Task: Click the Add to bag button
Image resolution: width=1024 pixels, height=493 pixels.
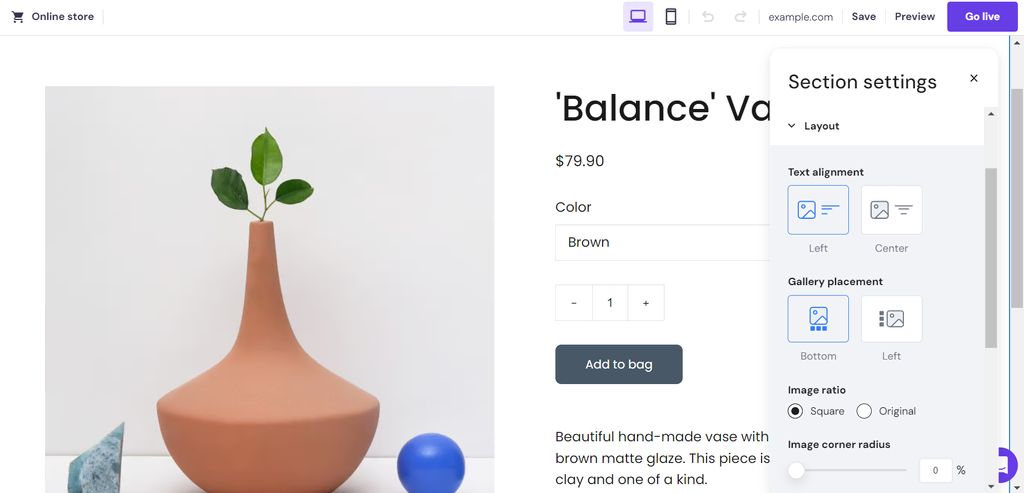Action: 619,364
